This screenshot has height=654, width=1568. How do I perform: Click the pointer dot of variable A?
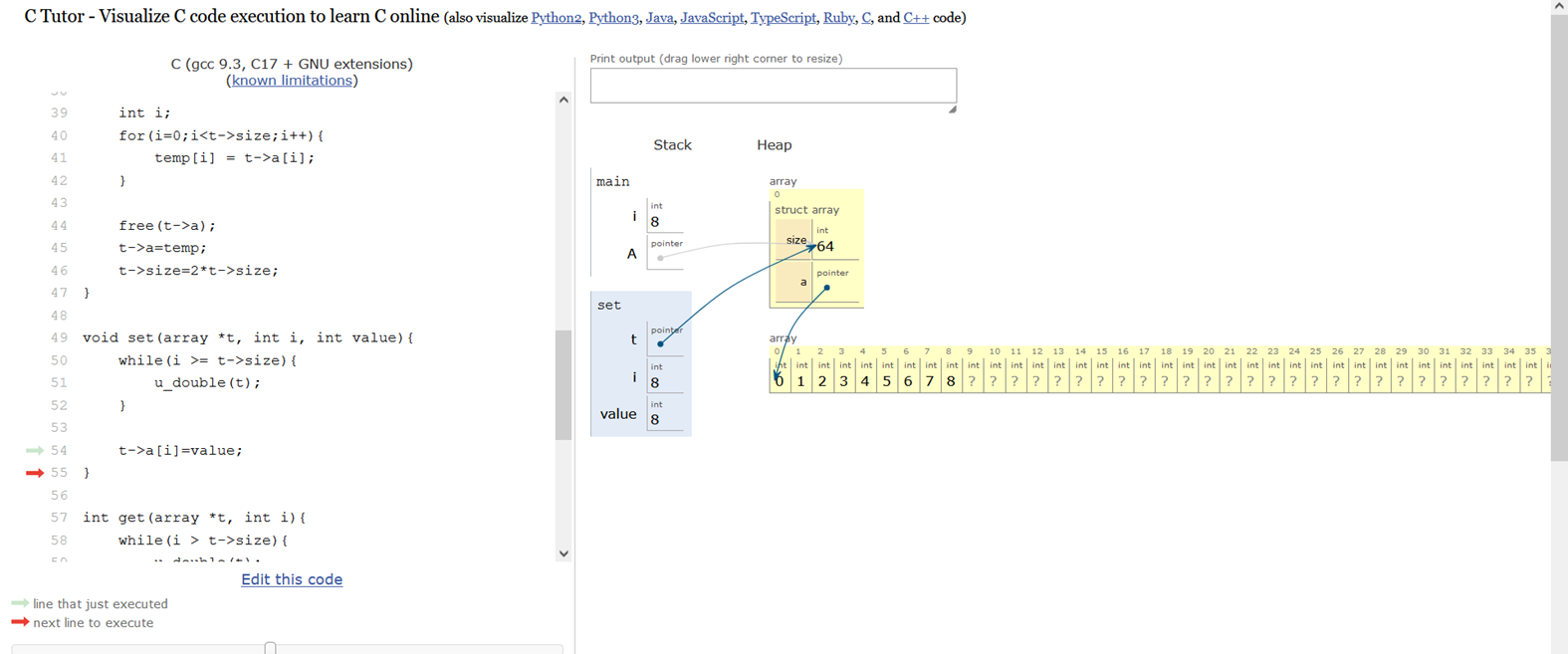(660, 258)
